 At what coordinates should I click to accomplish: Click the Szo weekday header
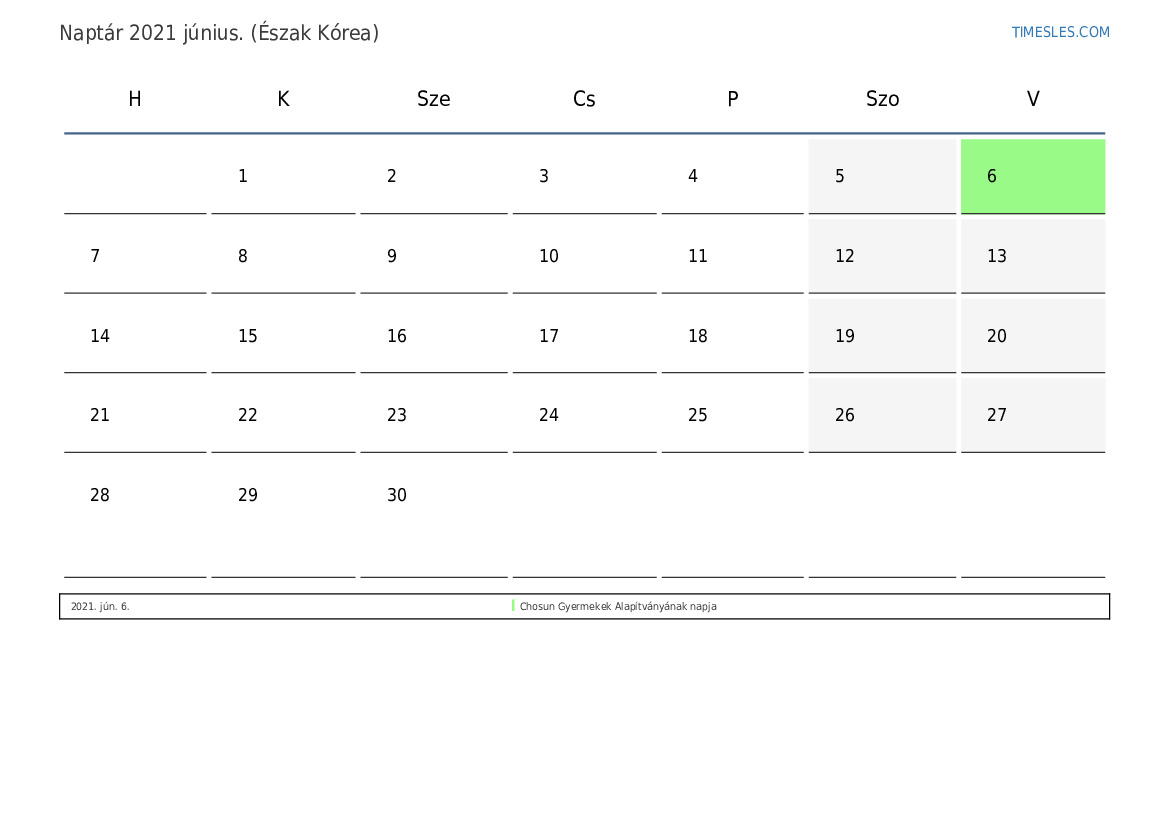[x=882, y=98]
